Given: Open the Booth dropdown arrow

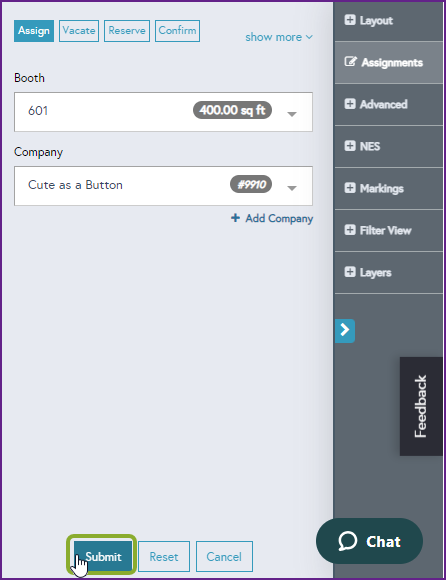Looking at the screenshot, I should tap(292, 114).
